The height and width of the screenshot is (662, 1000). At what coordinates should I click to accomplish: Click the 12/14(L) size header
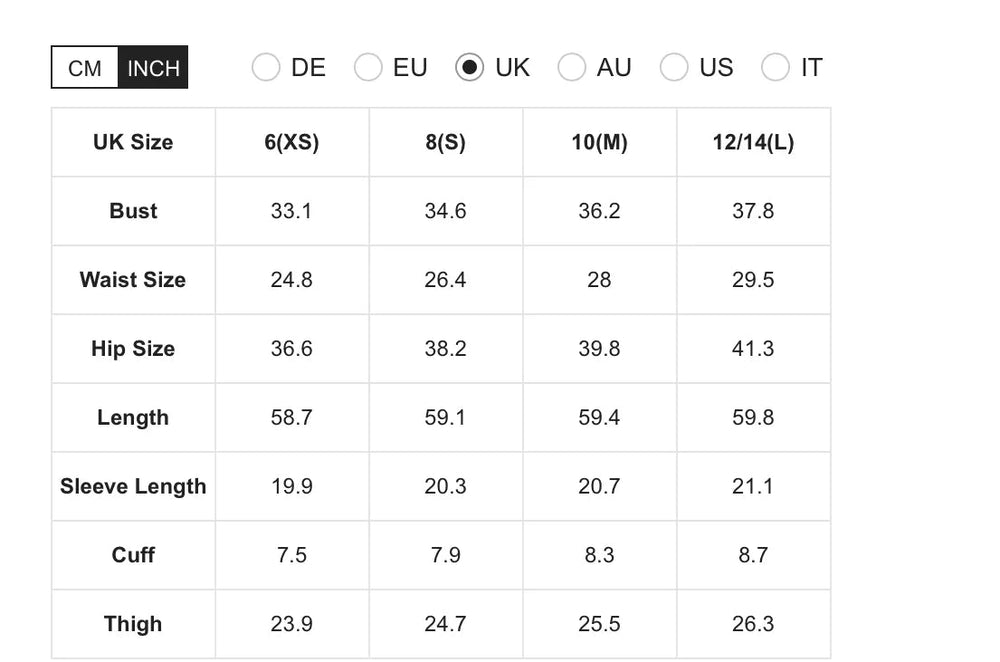click(753, 142)
